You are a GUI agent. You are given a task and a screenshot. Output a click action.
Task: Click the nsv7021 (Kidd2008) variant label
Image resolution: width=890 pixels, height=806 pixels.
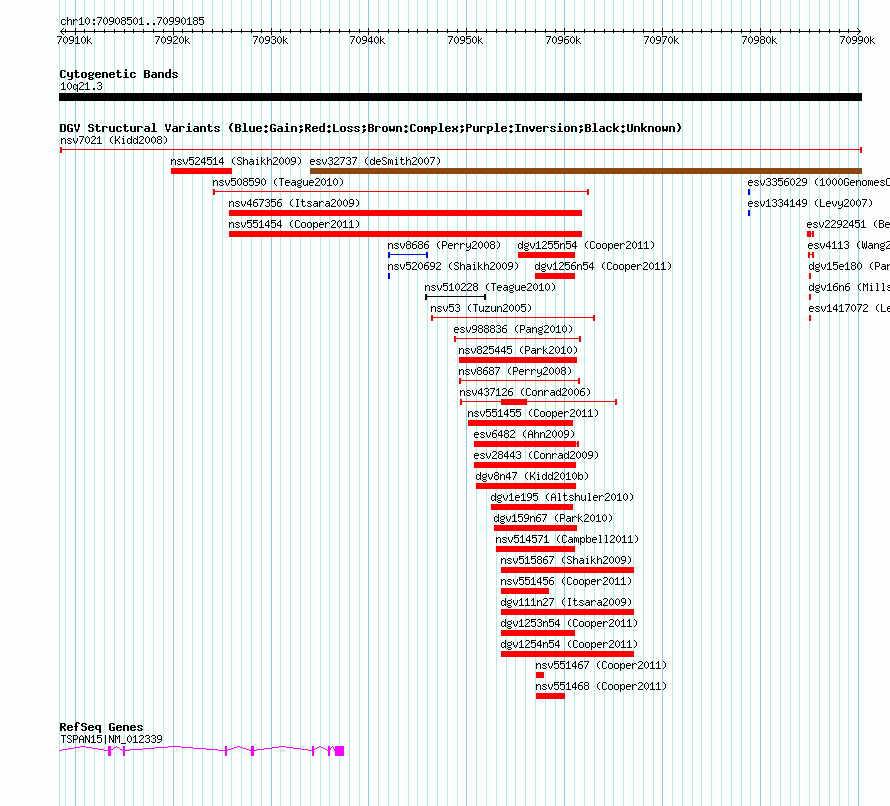[x=114, y=140]
